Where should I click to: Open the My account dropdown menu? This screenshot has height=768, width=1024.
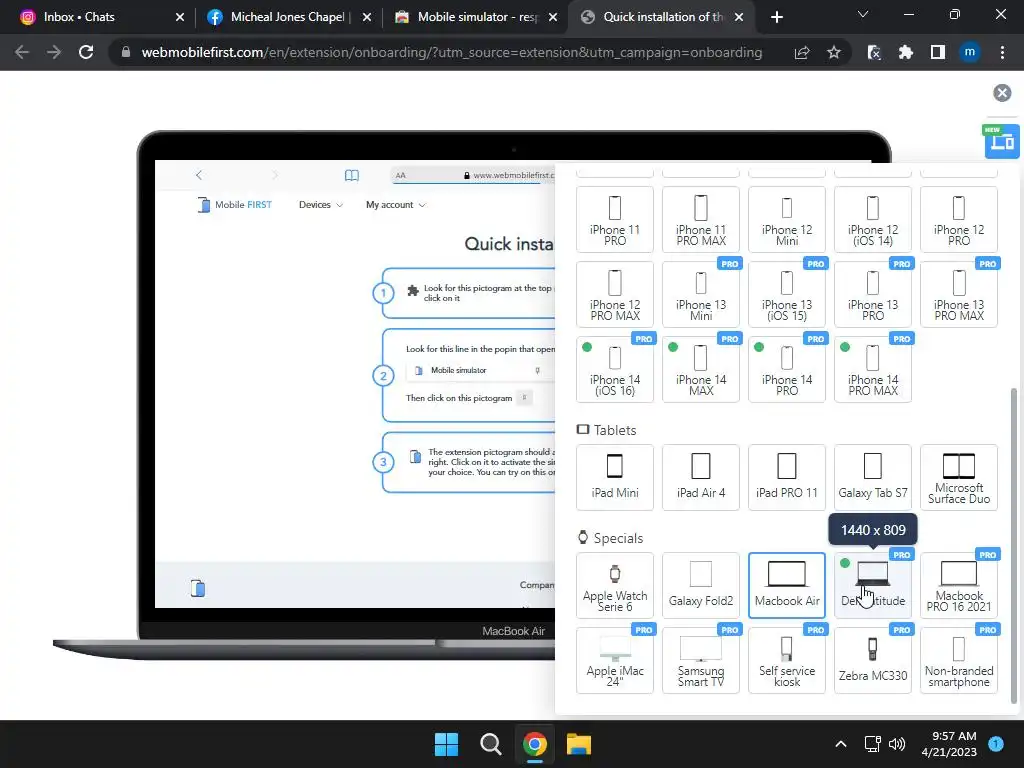[x=396, y=204]
